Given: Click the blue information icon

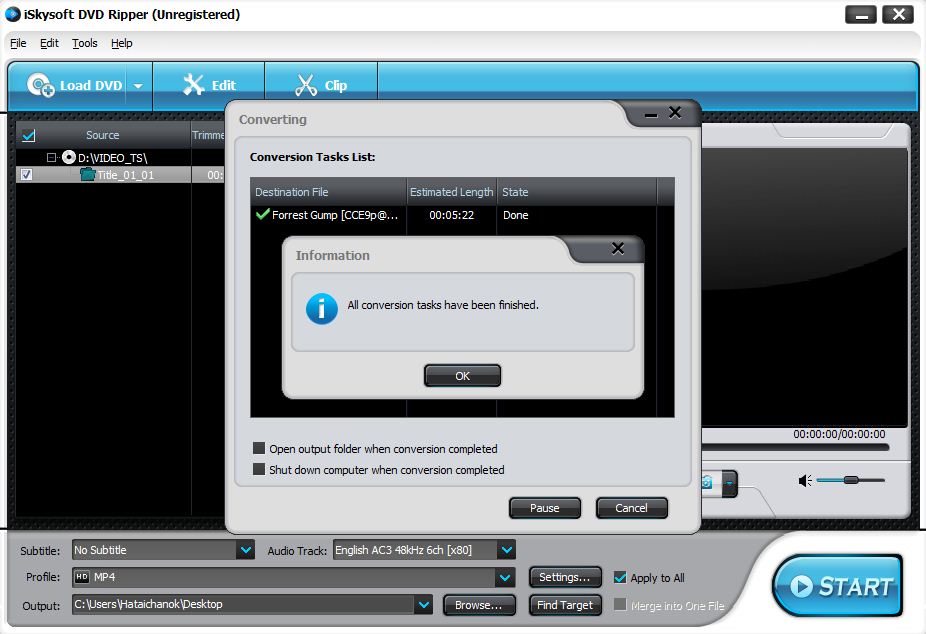Looking at the screenshot, I should click(322, 309).
